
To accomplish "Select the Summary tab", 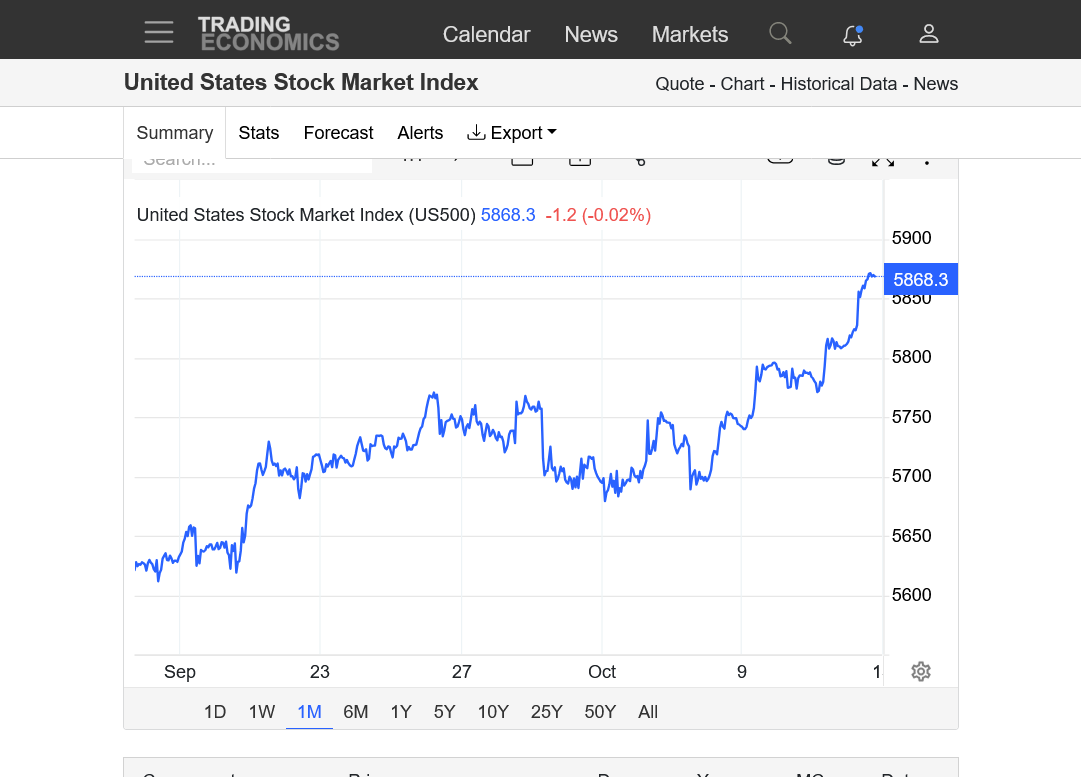I will (x=174, y=132).
